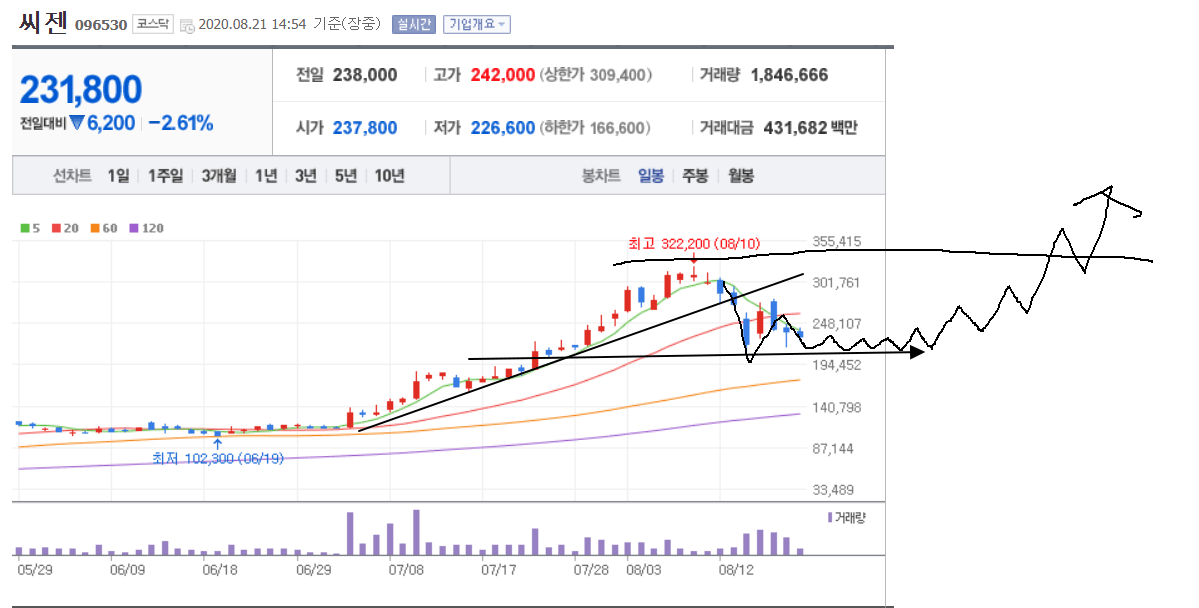This screenshot has width=1199, height=608.
Task: Switch to the 1년 line chart tab
Action: [266, 176]
